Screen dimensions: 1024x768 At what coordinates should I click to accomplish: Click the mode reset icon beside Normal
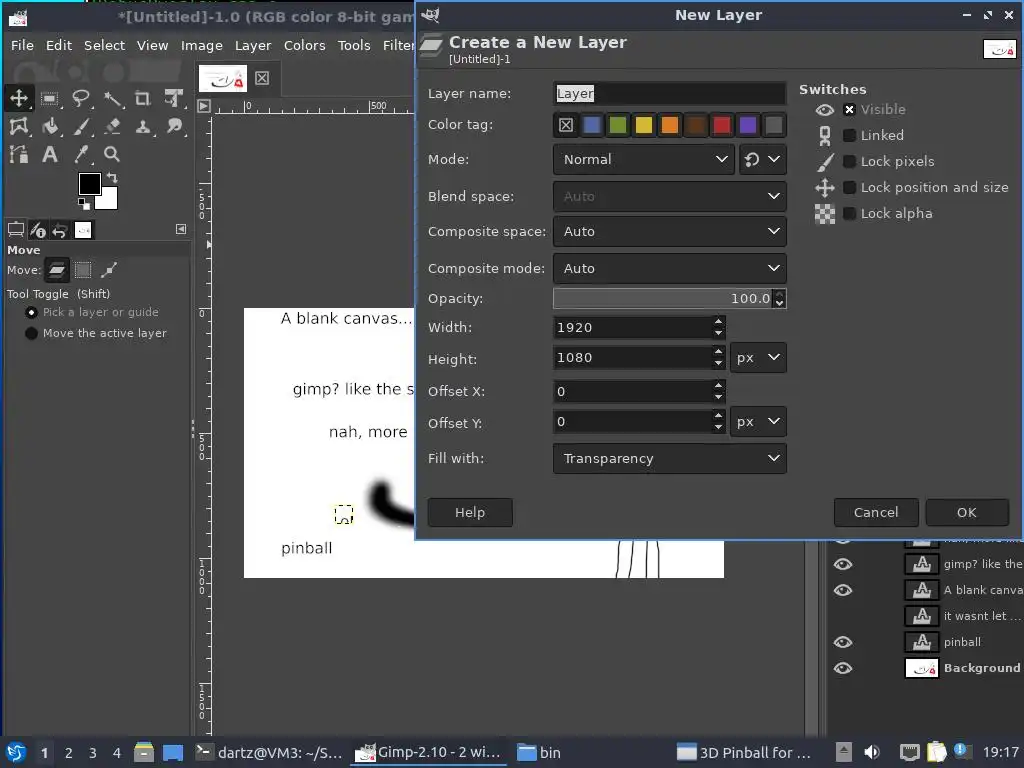tap(752, 159)
